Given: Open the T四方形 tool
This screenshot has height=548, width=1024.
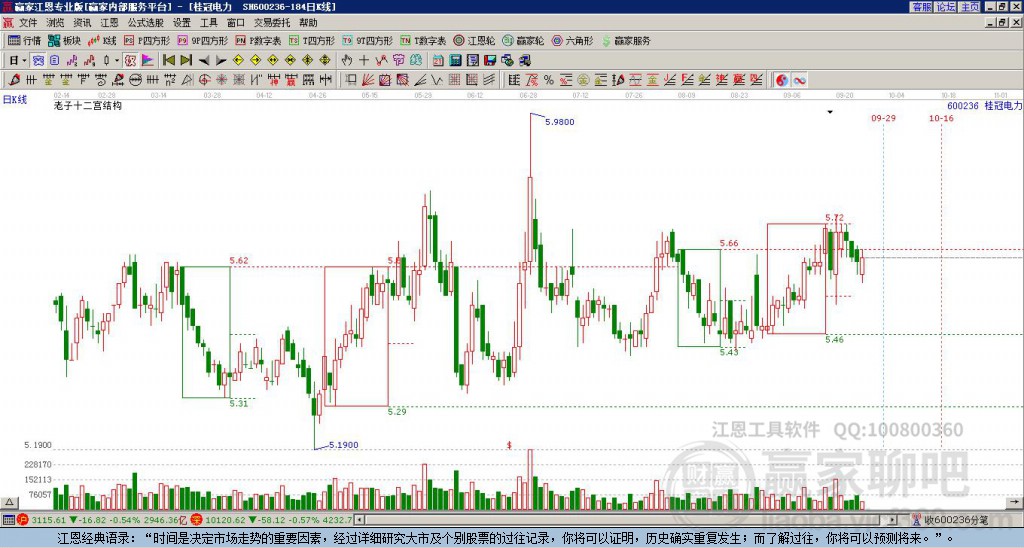Looking at the screenshot, I should pos(311,40).
